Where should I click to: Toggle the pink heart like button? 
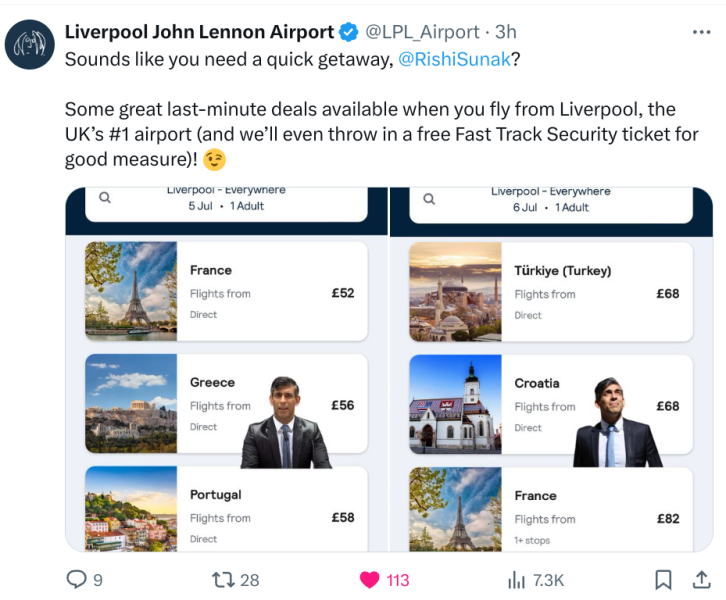370,579
